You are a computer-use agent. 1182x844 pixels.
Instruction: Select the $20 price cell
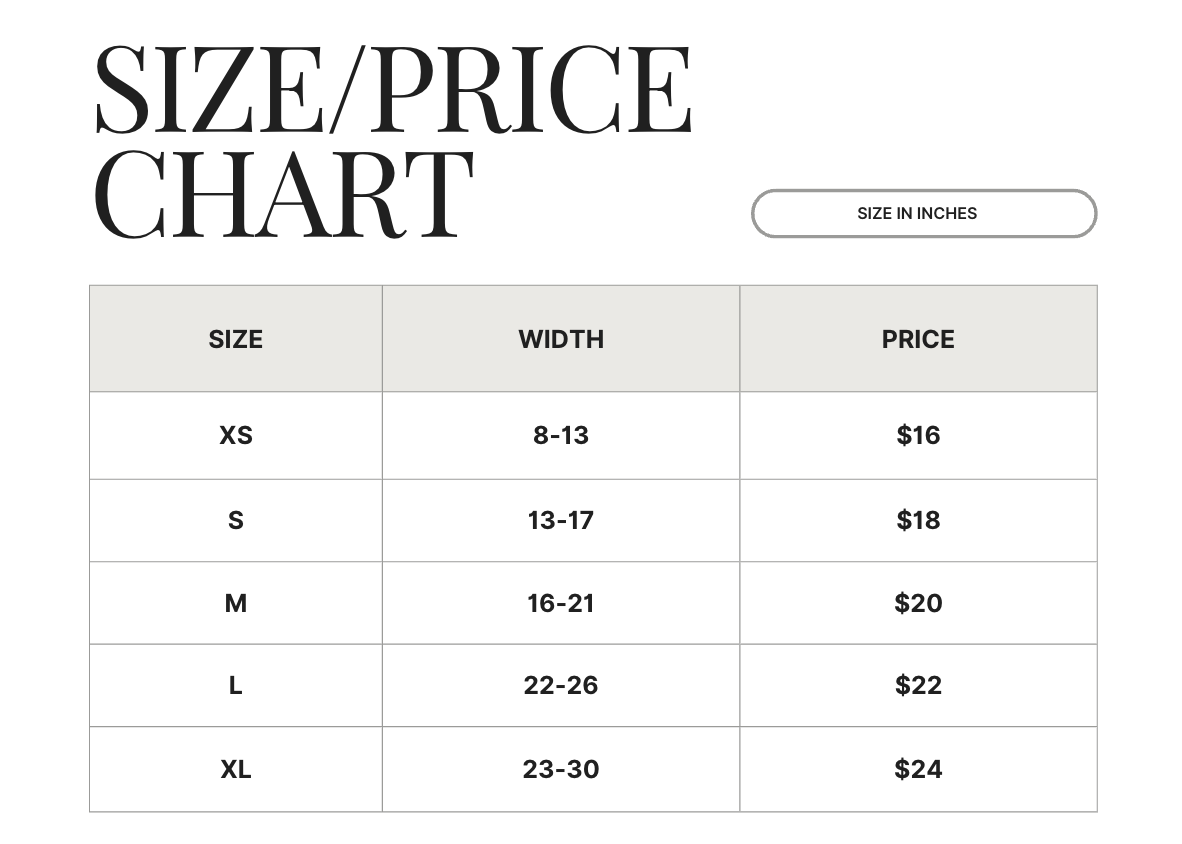pyautogui.click(x=918, y=603)
